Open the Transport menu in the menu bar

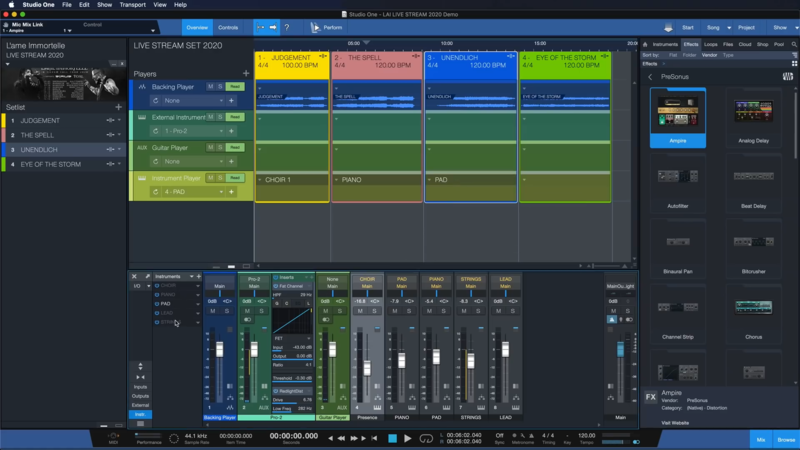click(132, 5)
